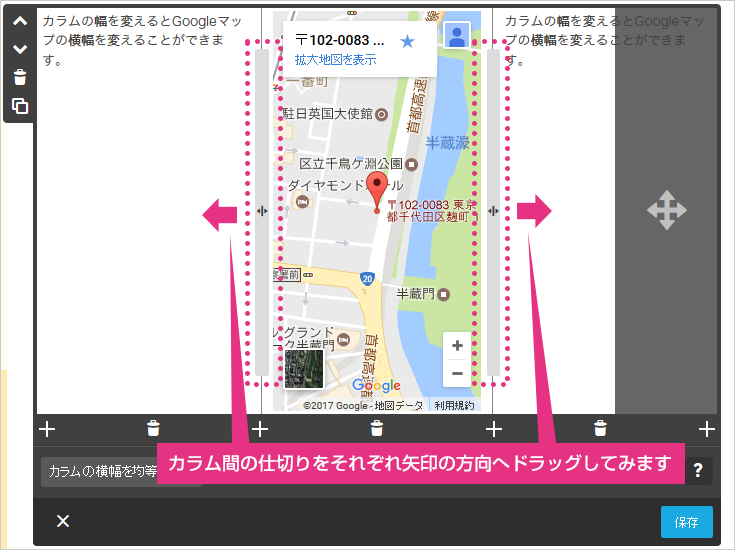
Task: Switch to satellite view thumbnail
Action: click(x=304, y=369)
